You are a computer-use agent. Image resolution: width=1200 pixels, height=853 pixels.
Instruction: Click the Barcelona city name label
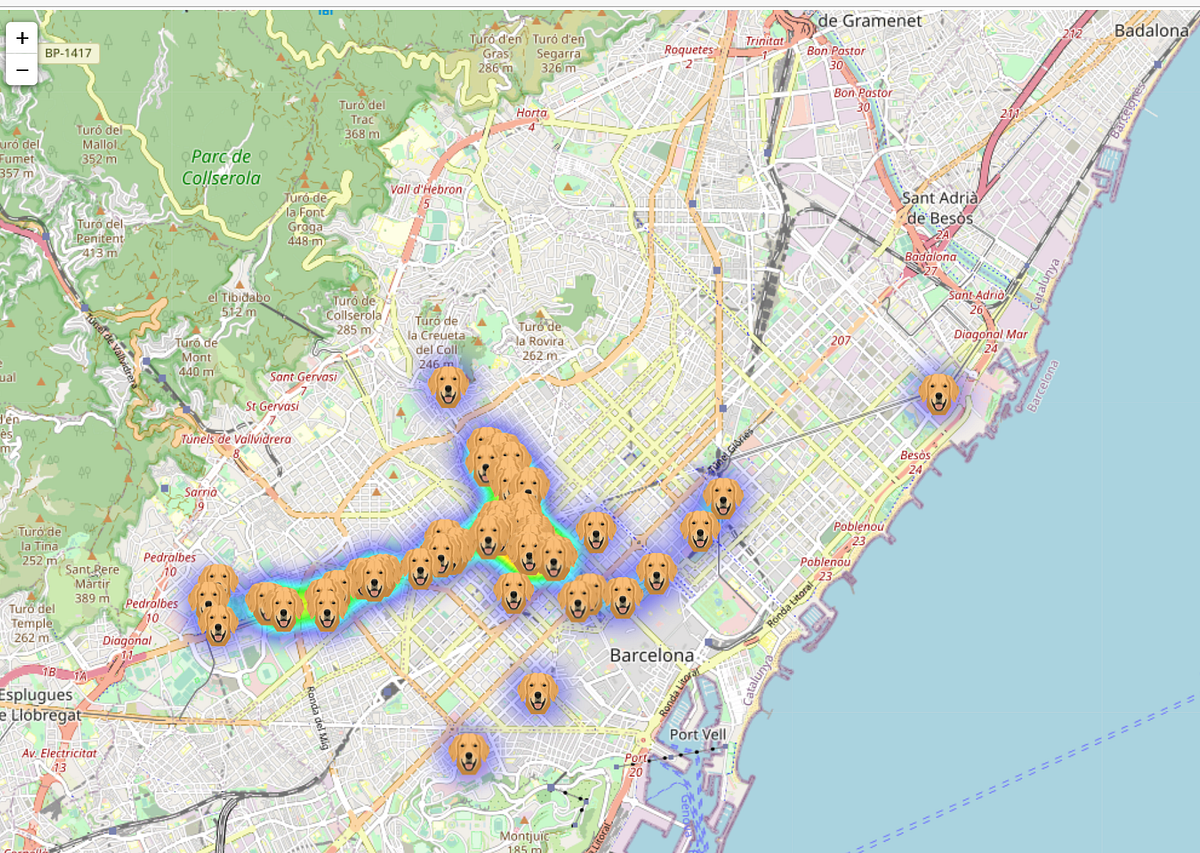[652, 655]
